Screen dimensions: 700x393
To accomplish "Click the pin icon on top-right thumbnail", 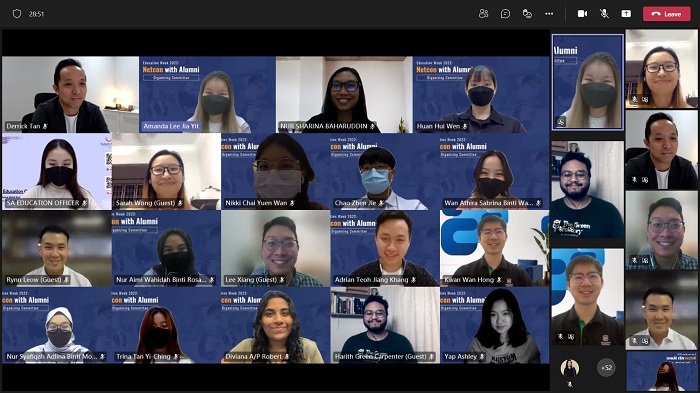I will point(645,100).
